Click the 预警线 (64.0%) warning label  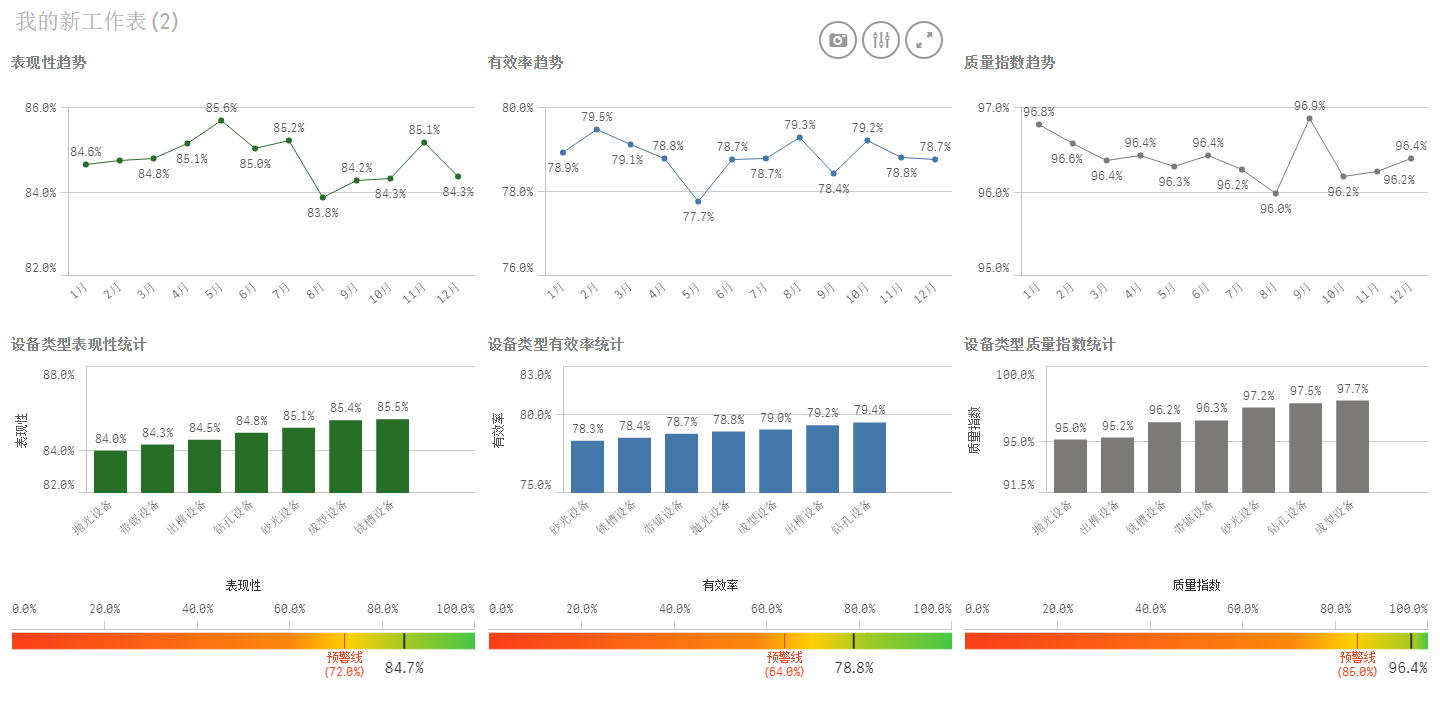coord(785,664)
